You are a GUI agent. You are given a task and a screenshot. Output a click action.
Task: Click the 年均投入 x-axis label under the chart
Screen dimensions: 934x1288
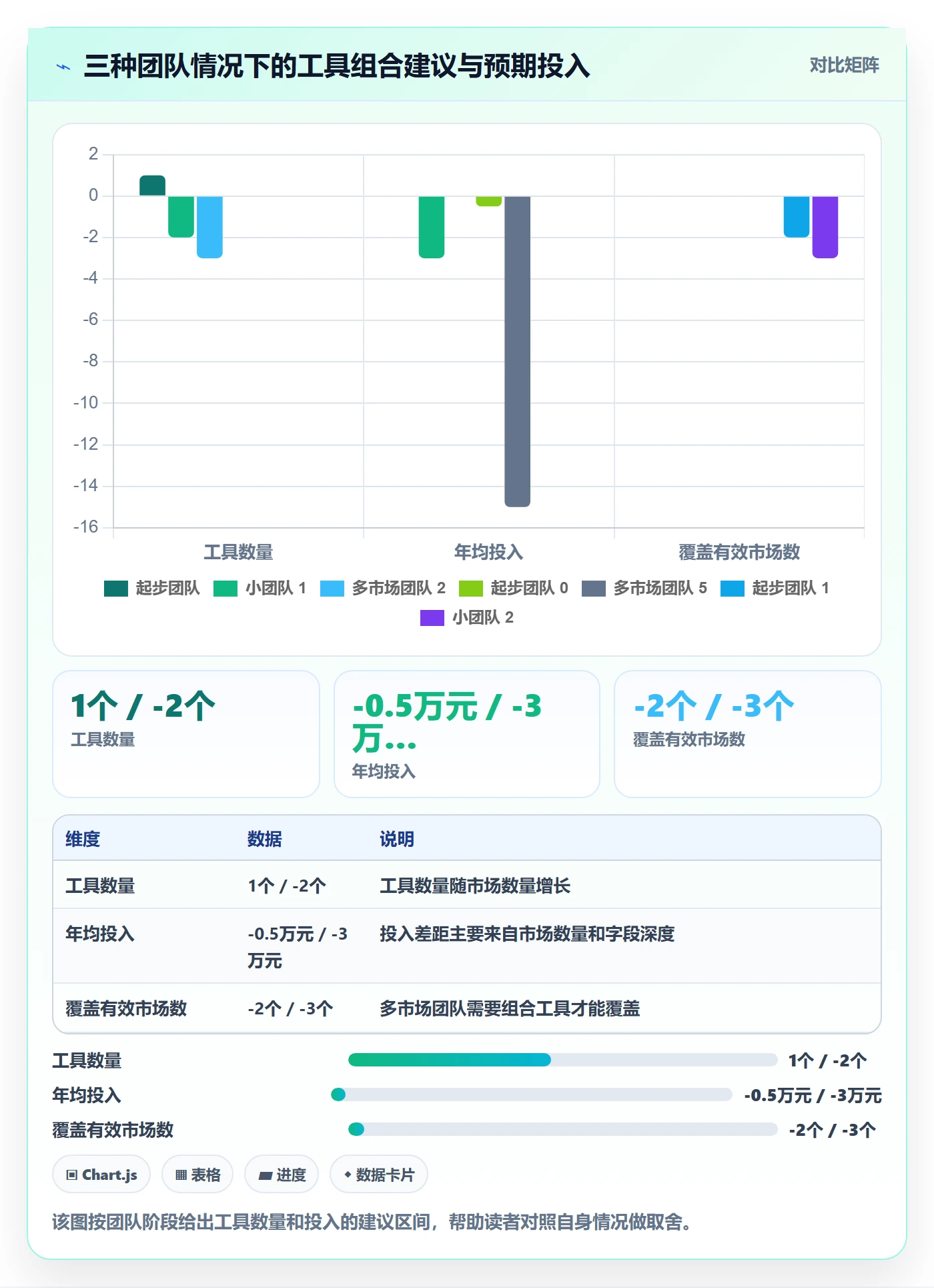[488, 552]
